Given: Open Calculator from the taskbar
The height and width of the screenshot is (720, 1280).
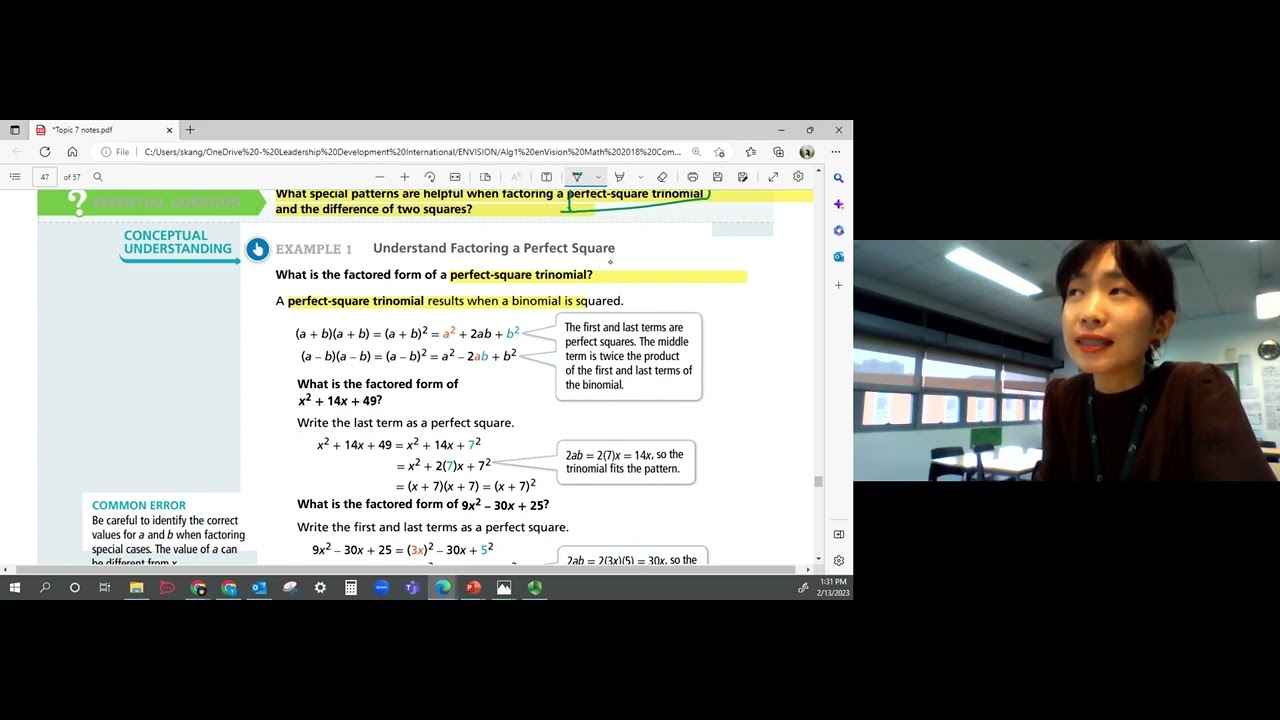Looking at the screenshot, I should tap(351, 588).
